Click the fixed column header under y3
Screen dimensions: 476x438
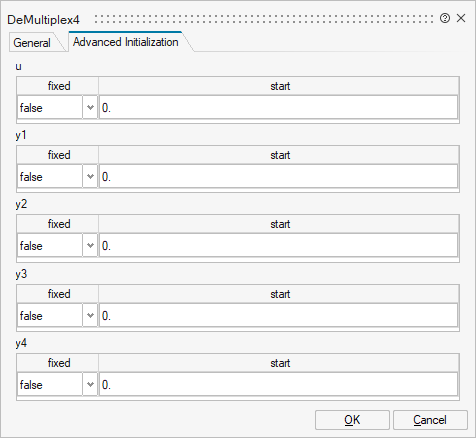point(58,294)
